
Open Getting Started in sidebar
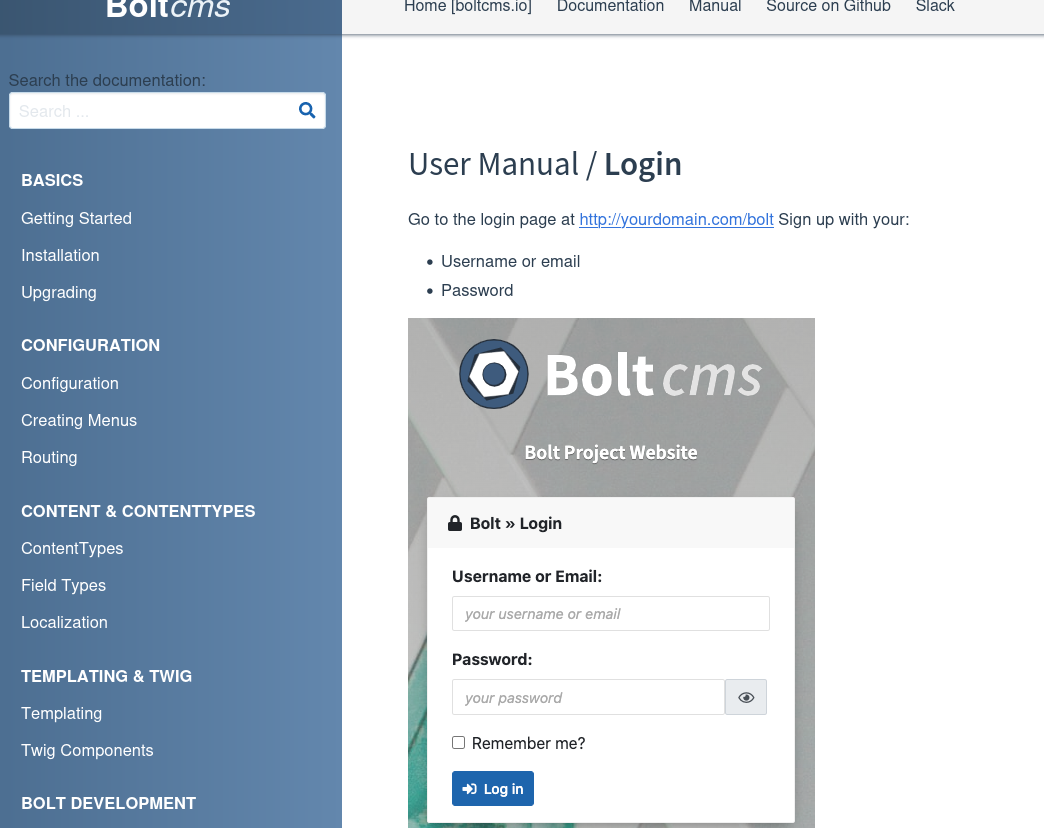tap(77, 218)
